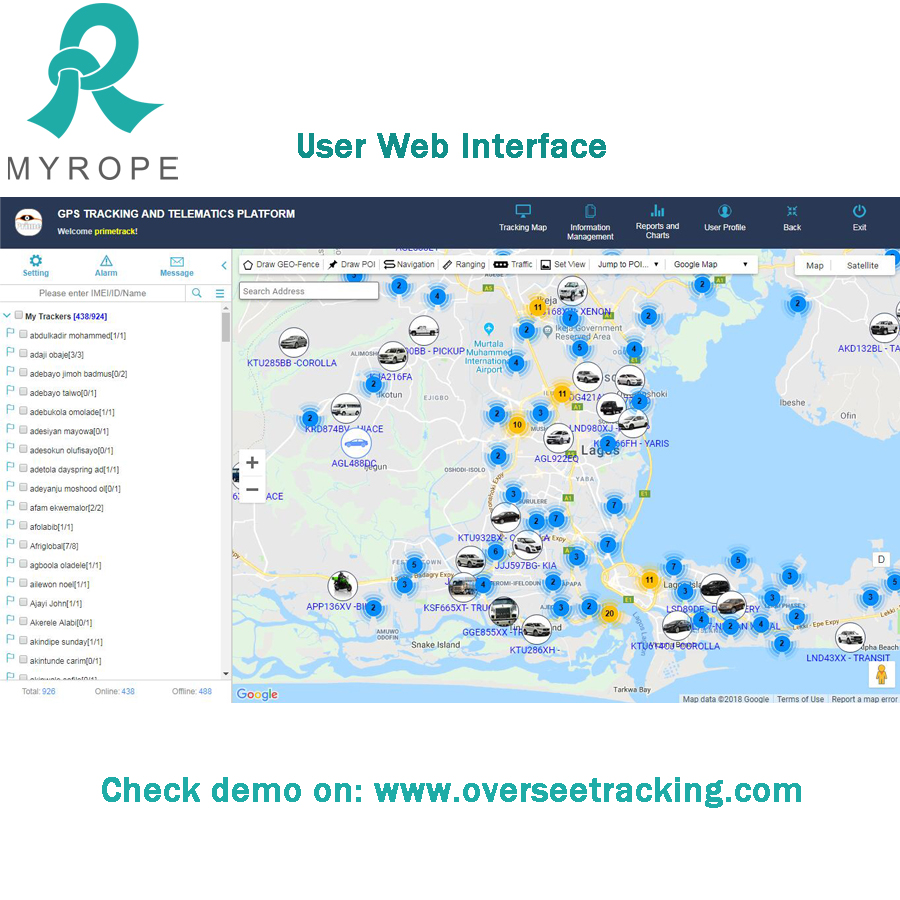Click the primetrack avatar logo
This screenshot has height=900, width=900.
tap(29, 223)
